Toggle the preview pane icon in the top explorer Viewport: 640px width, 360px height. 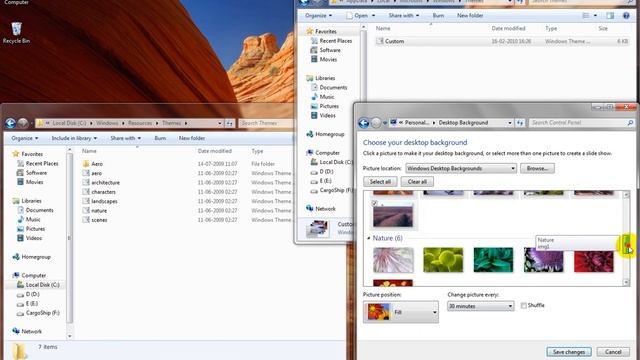[610, 16]
